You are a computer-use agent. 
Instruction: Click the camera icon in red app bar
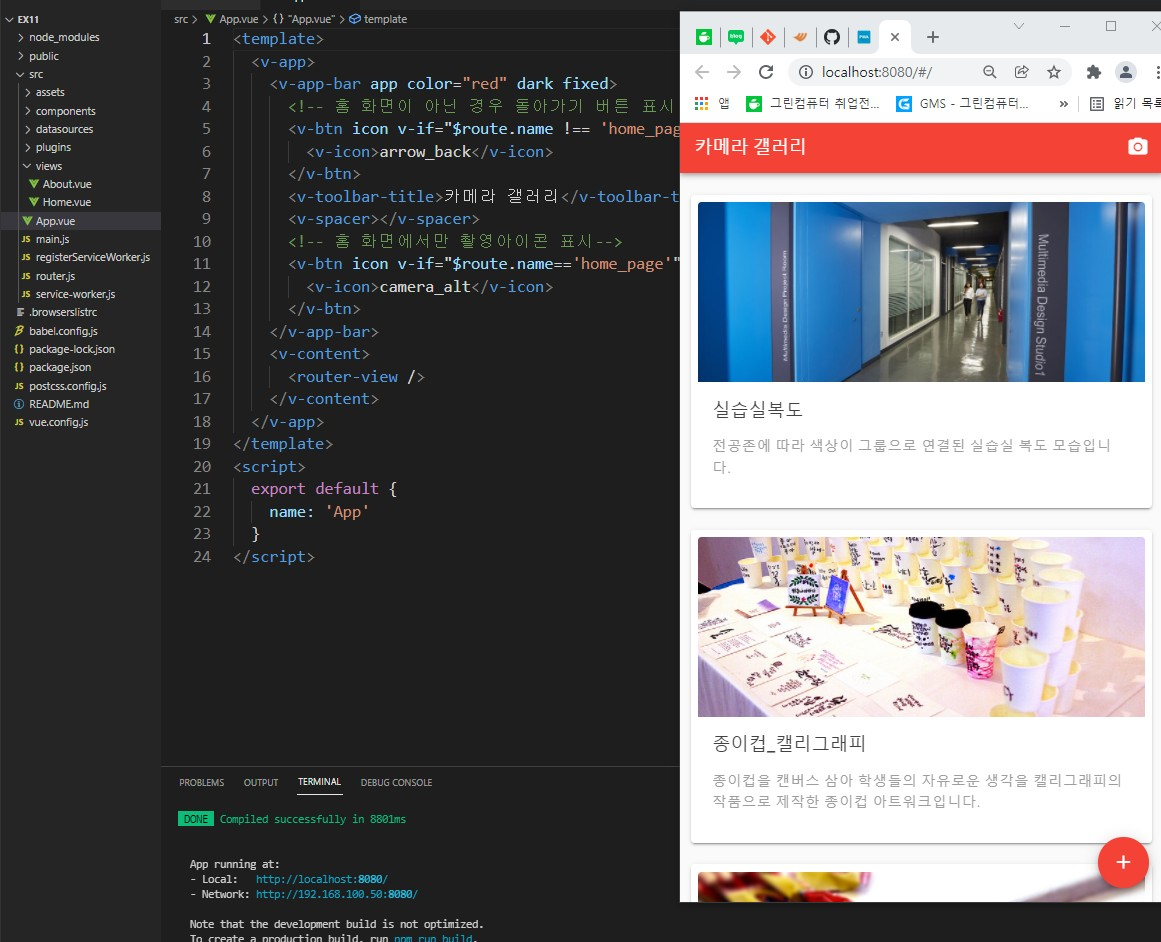pos(1137,147)
